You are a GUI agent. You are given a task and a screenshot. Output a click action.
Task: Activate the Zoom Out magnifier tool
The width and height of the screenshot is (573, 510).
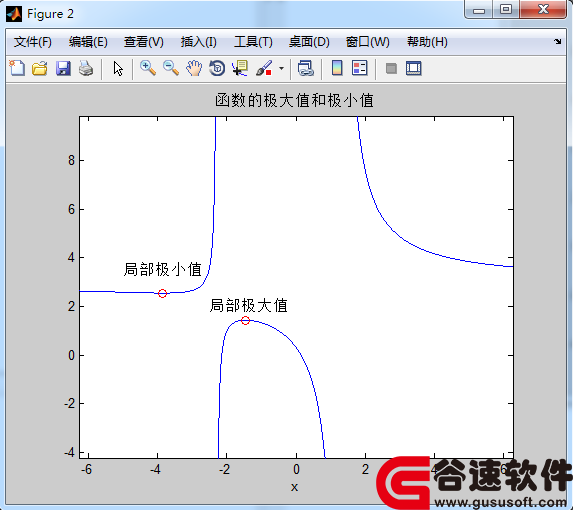[171, 68]
